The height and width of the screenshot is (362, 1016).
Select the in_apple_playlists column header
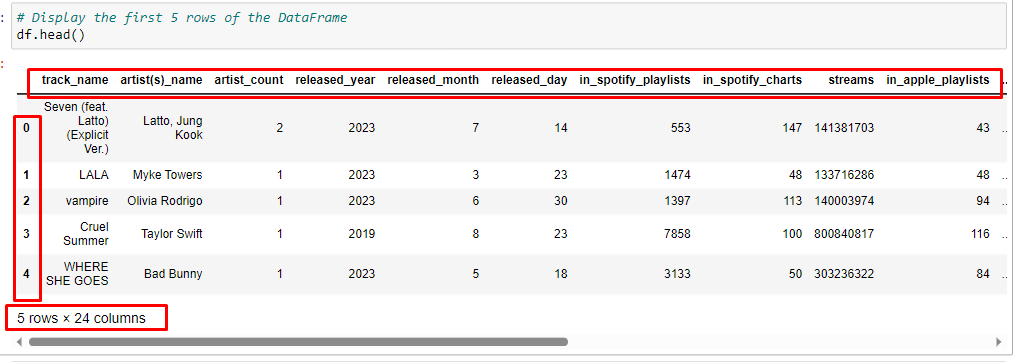(938, 80)
